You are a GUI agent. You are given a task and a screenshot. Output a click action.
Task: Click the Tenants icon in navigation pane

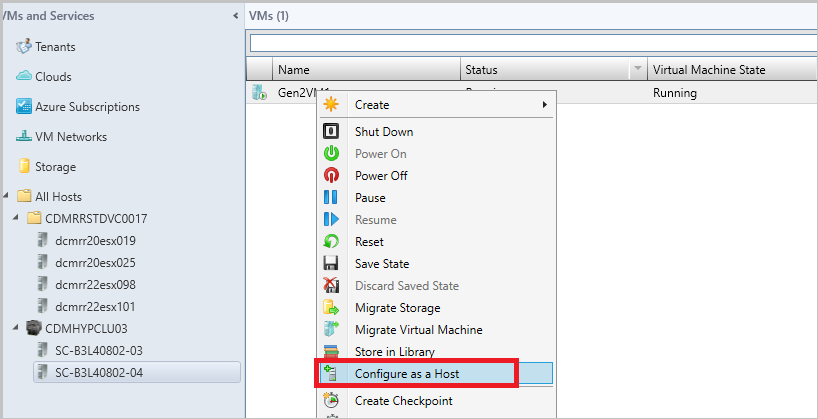[23, 46]
